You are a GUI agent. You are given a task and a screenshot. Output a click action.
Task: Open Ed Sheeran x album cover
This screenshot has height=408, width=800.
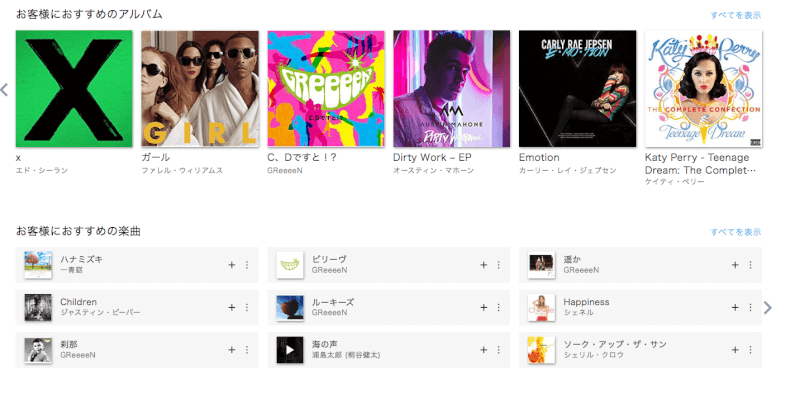pyautogui.click(x=74, y=89)
